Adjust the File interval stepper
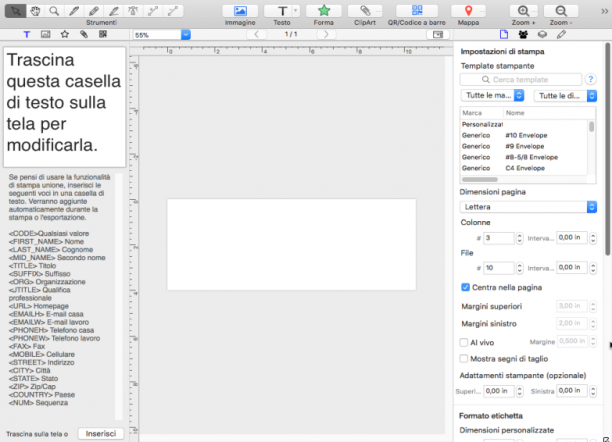 593,268
